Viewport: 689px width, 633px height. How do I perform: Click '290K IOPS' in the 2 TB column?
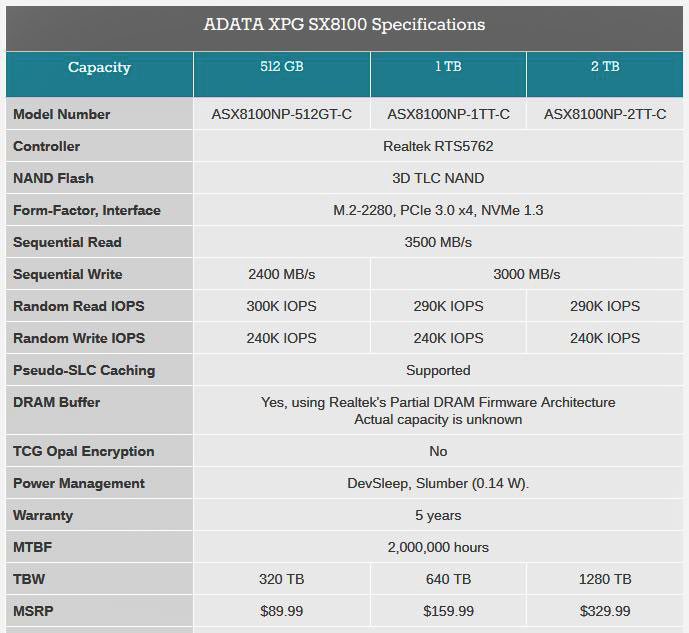point(605,306)
